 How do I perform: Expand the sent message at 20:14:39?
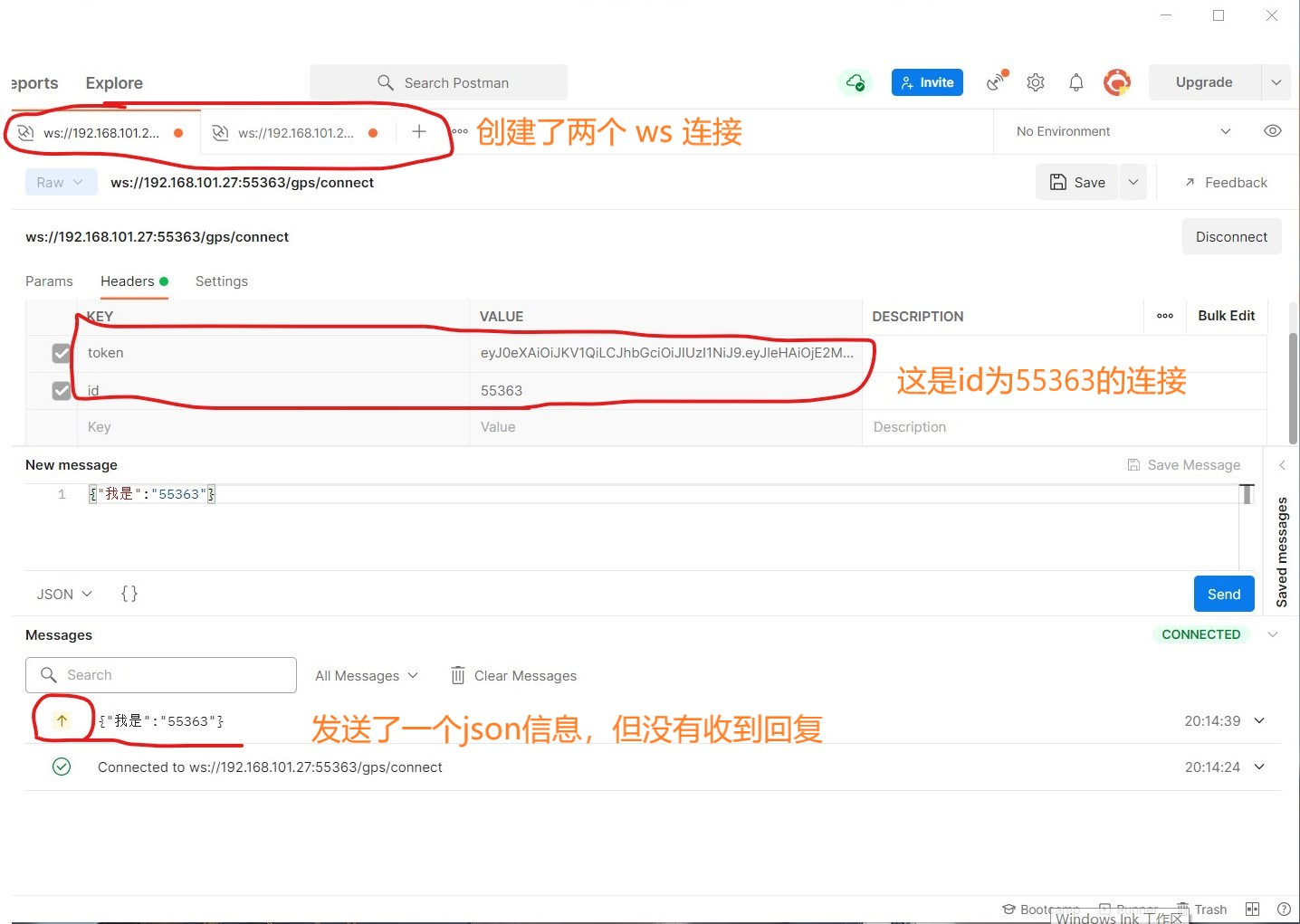tap(1259, 721)
